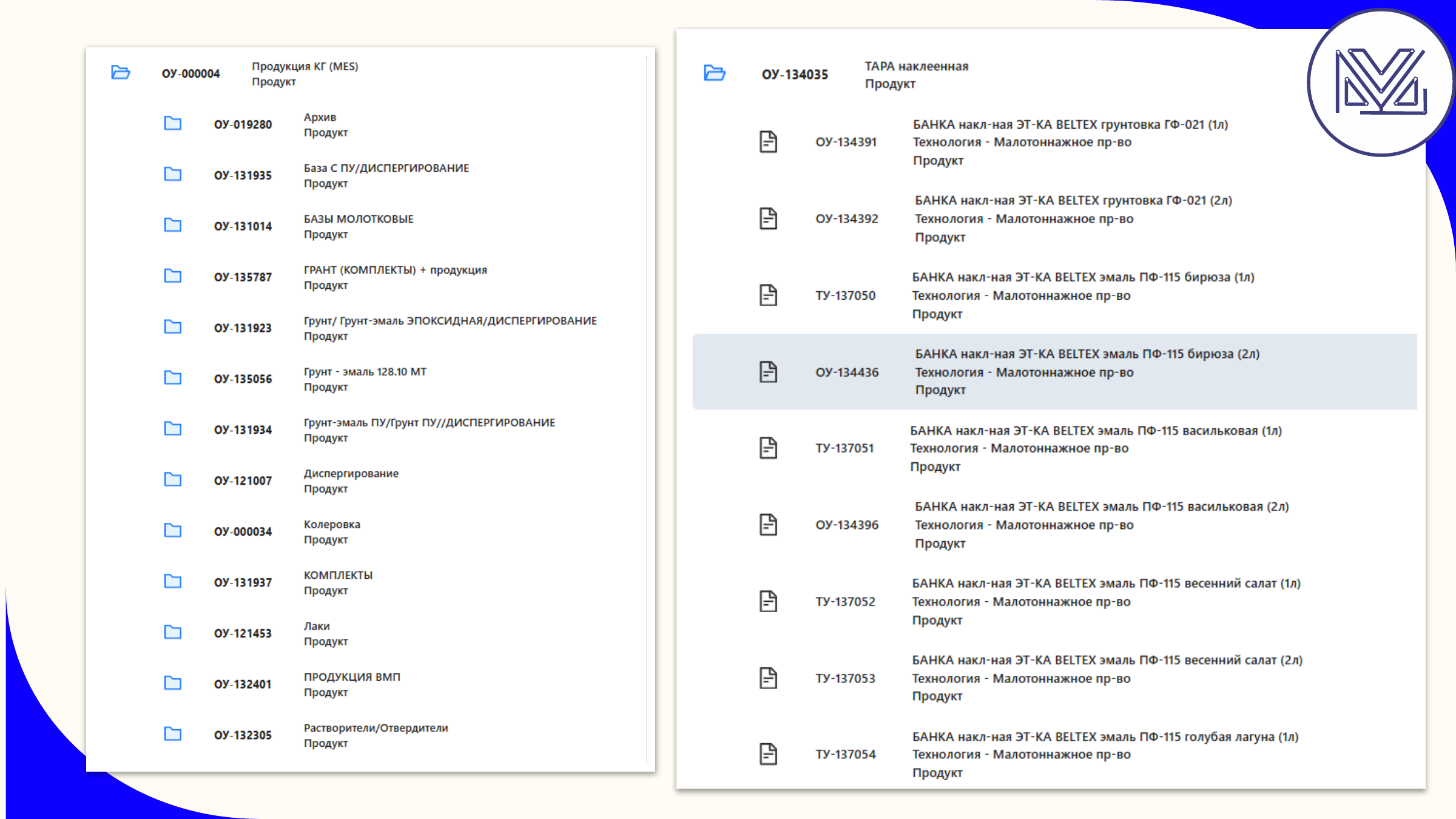Click code ОУ-134392 грунтовка ГФ-021 (2л)

pyautogui.click(x=846, y=219)
